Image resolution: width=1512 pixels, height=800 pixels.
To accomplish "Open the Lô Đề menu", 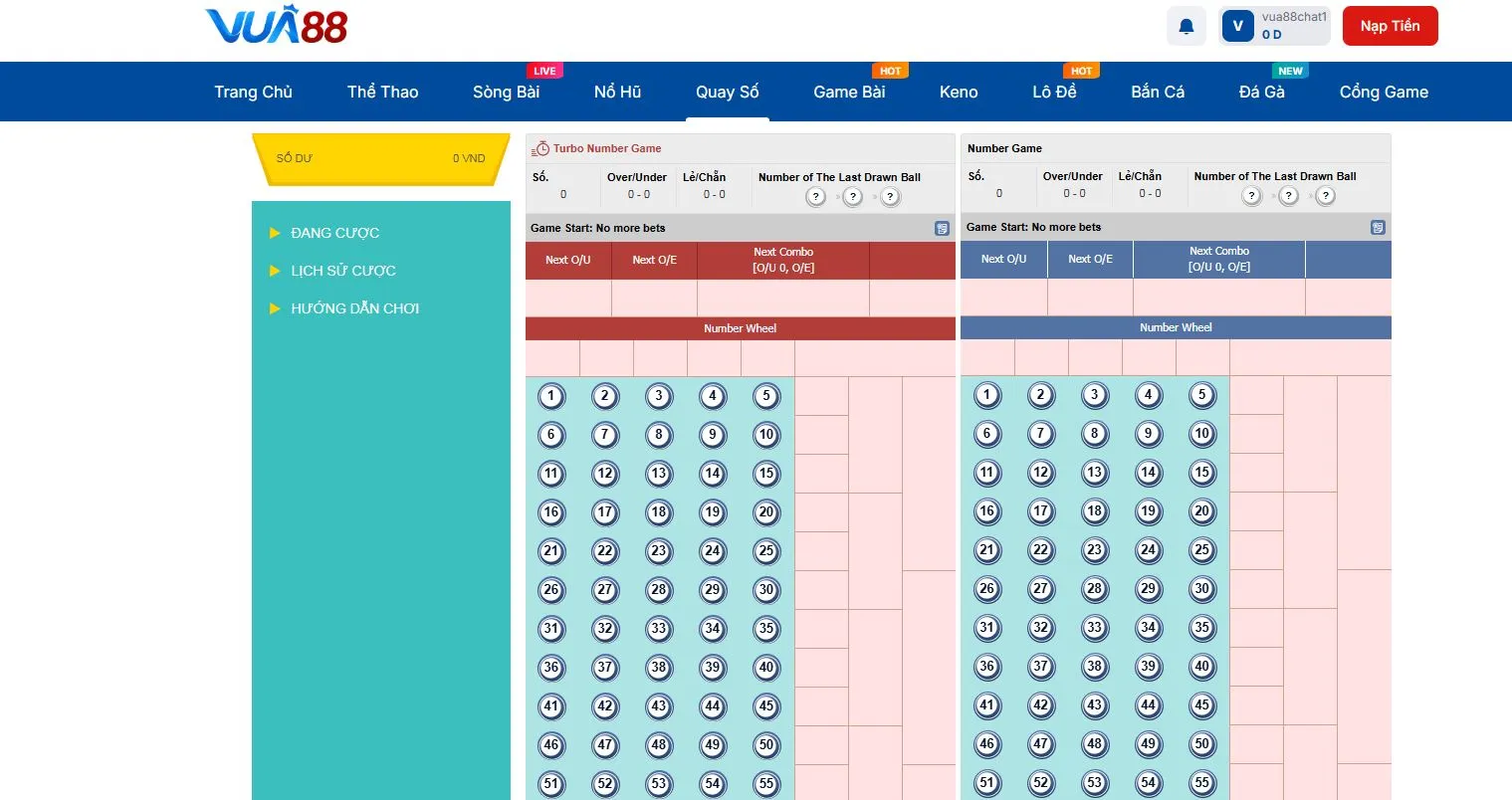I will pos(1054,92).
